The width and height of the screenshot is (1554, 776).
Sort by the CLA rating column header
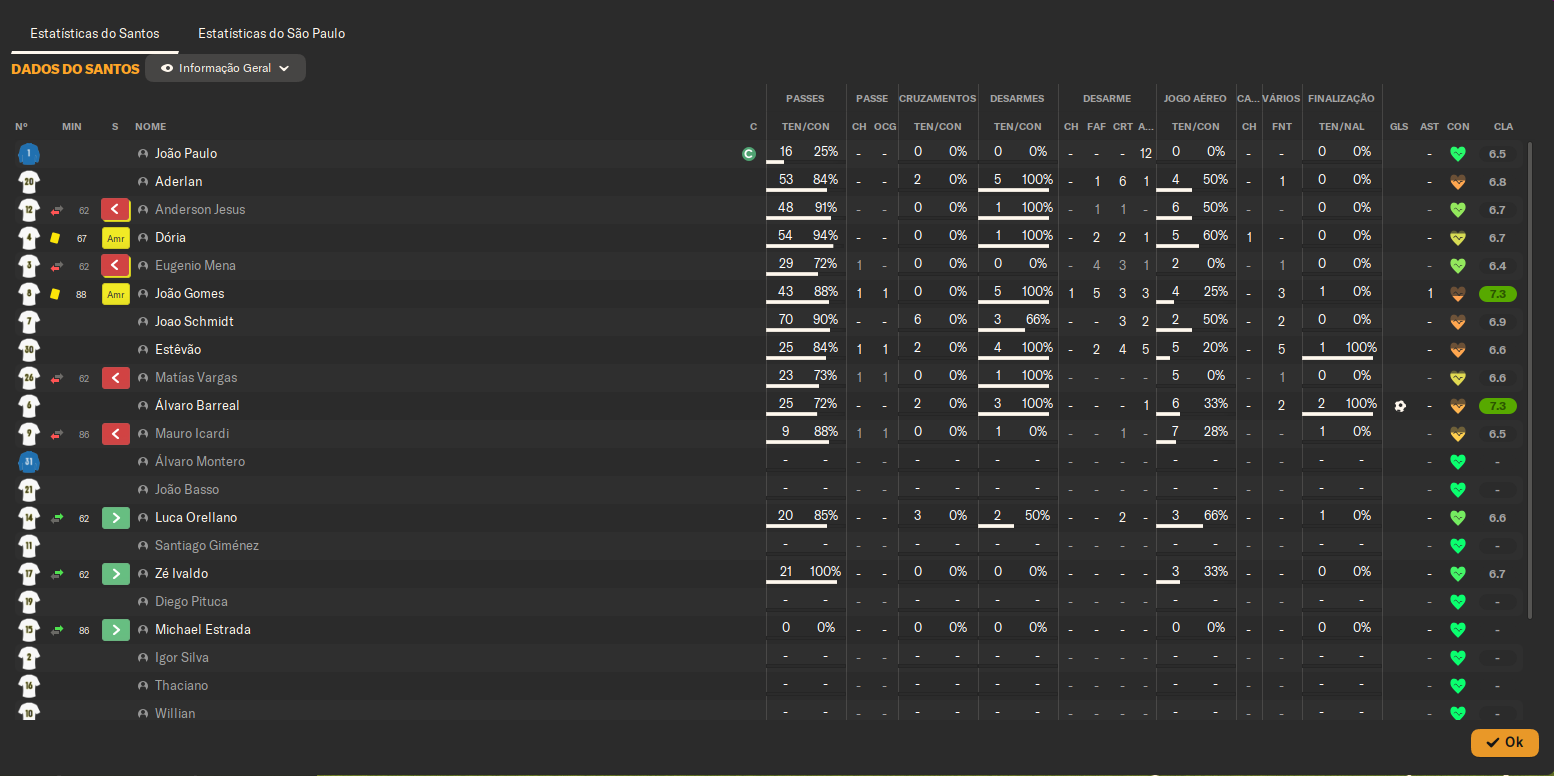click(x=1504, y=127)
